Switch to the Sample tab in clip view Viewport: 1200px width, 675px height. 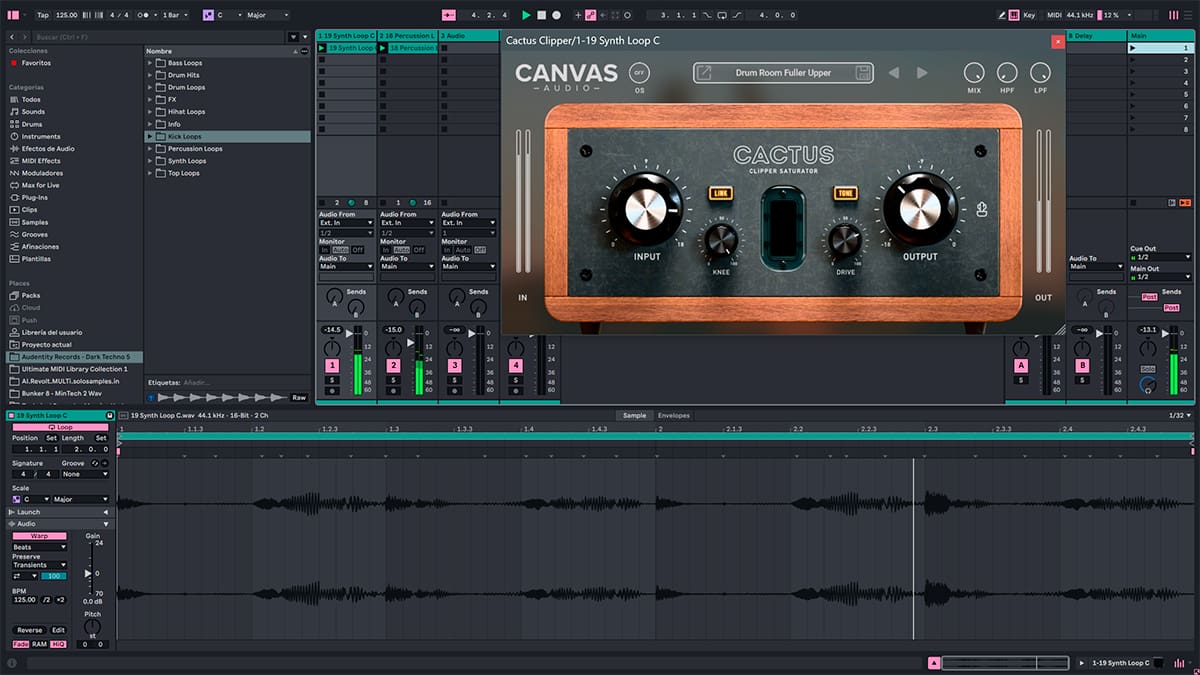[634, 415]
